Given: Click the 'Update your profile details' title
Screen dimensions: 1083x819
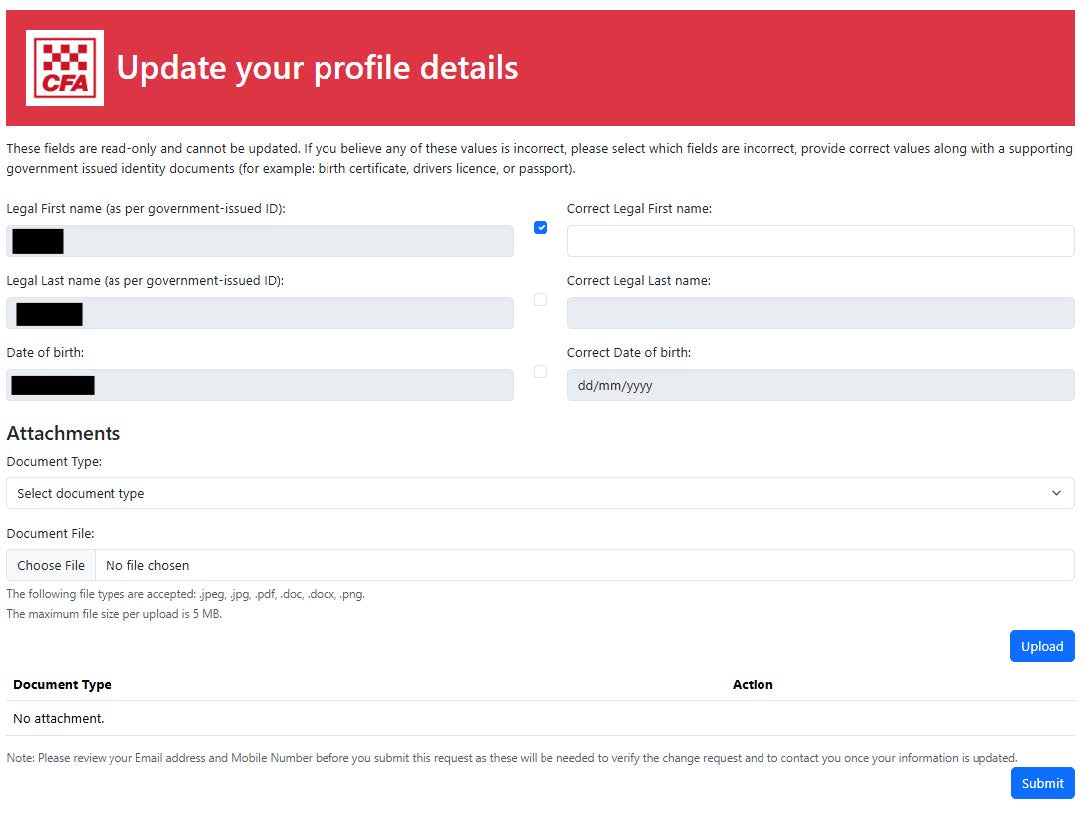Looking at the screenshot, I should coord(318,68).
